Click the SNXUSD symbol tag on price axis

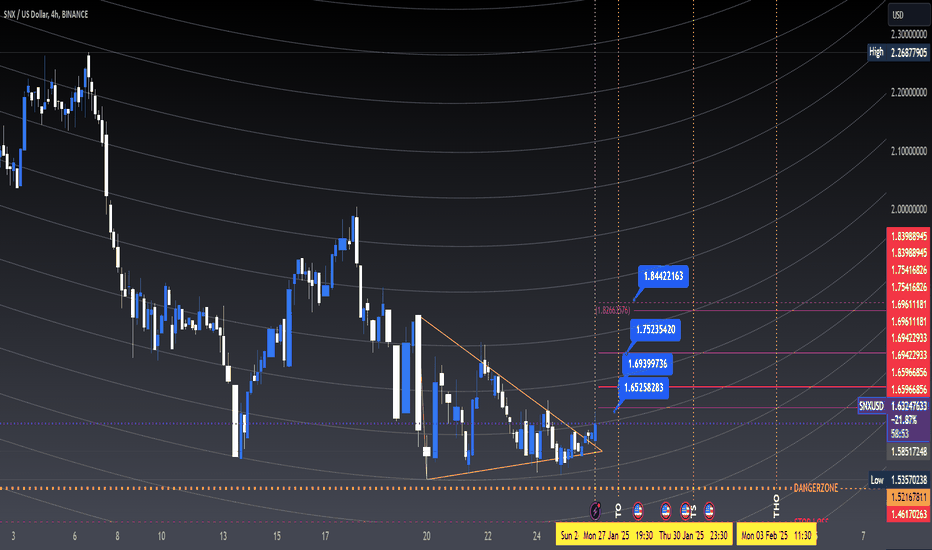pos(872,406)
